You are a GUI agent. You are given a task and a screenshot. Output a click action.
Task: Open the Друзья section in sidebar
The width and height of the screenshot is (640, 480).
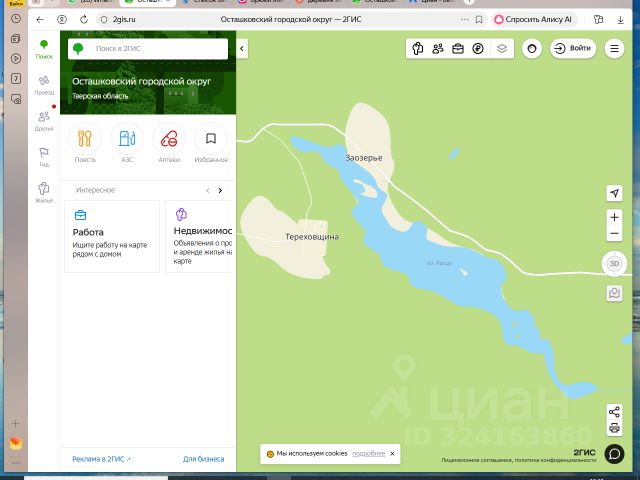point(44,121)
